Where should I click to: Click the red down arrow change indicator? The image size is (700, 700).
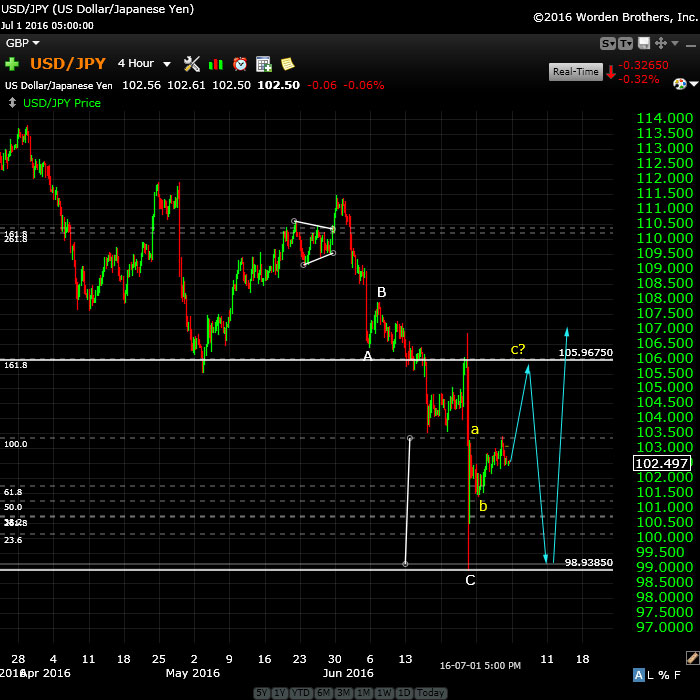click(611, 71)
